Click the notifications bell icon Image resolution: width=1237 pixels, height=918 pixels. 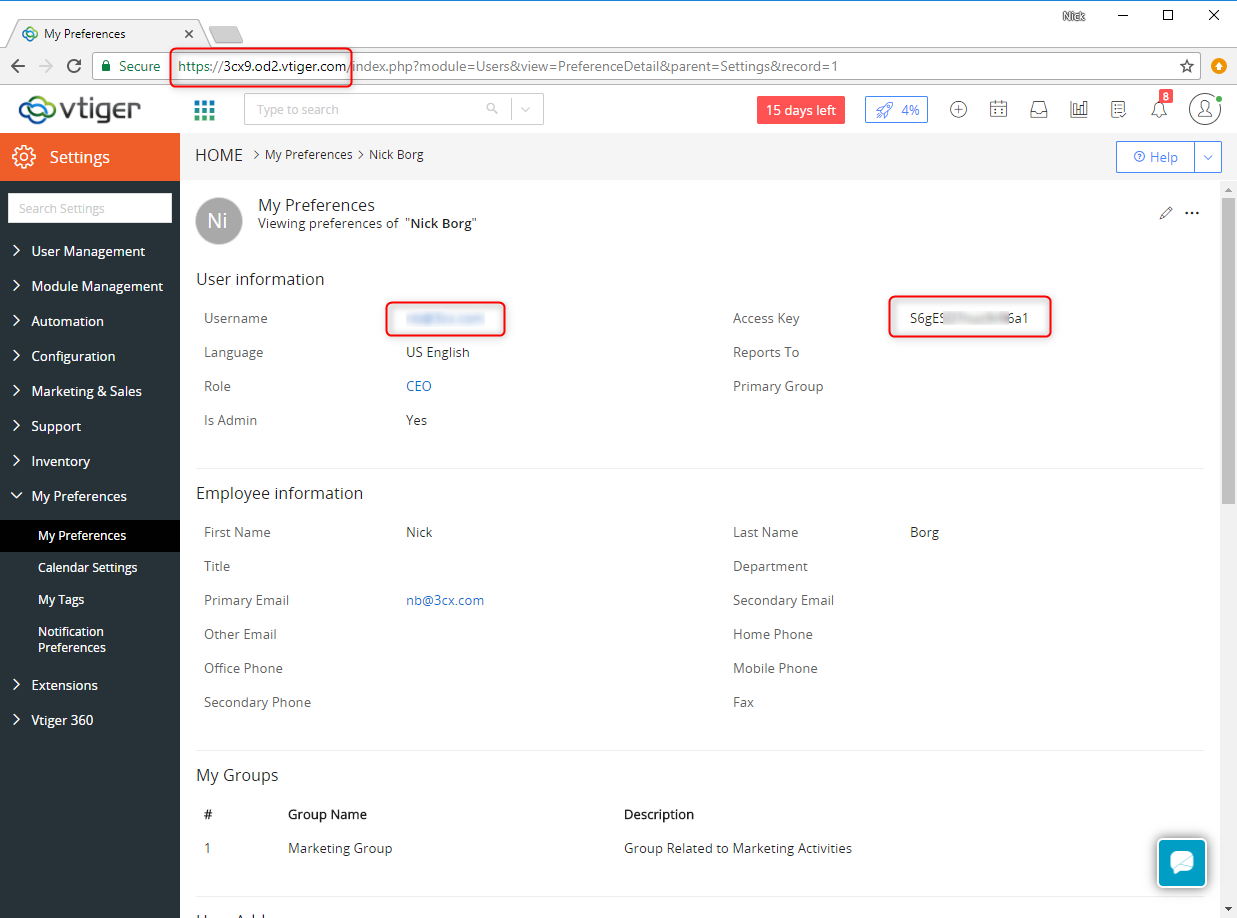tap(1158, 110)
